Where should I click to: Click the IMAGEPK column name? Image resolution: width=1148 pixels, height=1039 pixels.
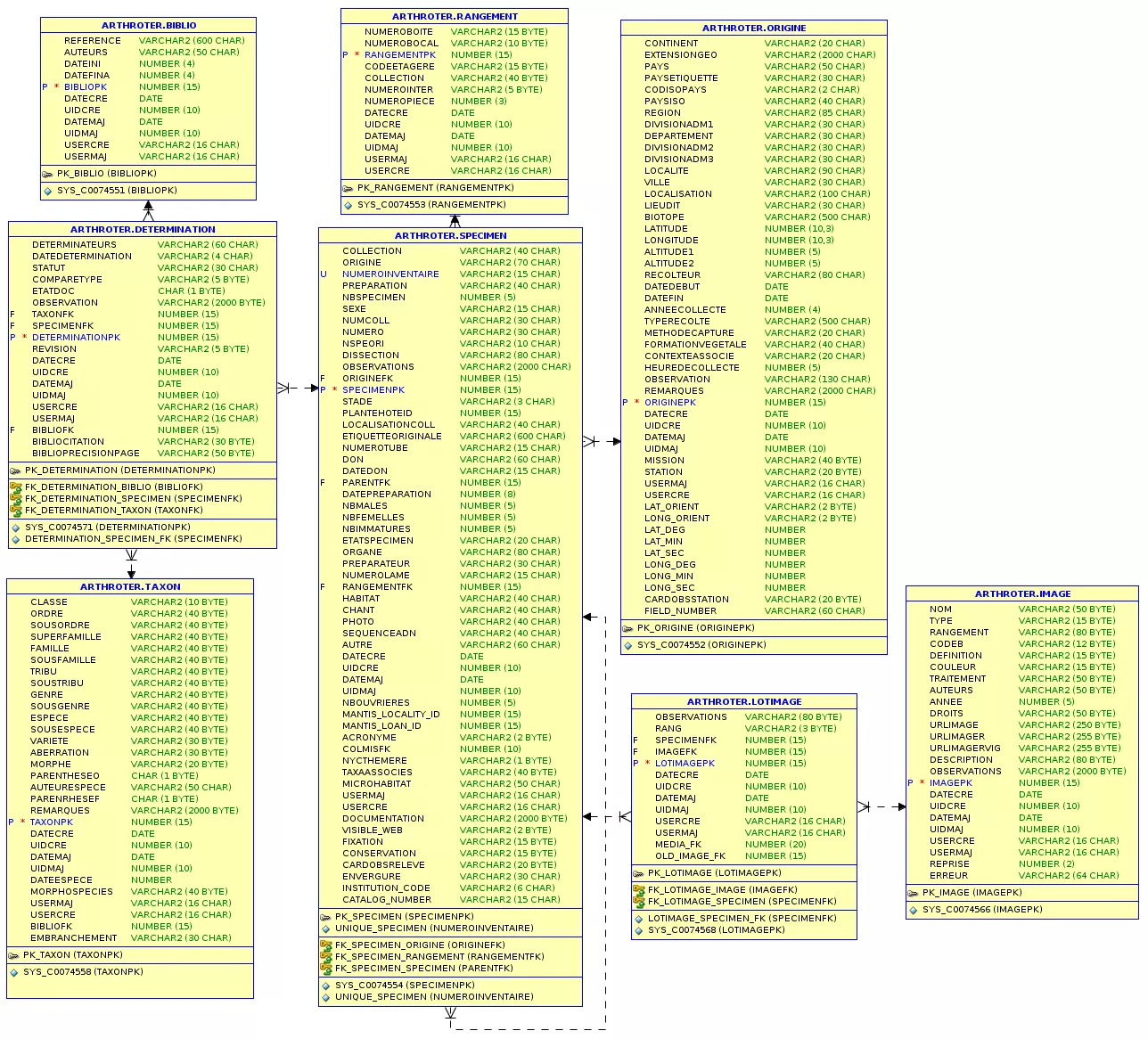[x=951, y=783]
